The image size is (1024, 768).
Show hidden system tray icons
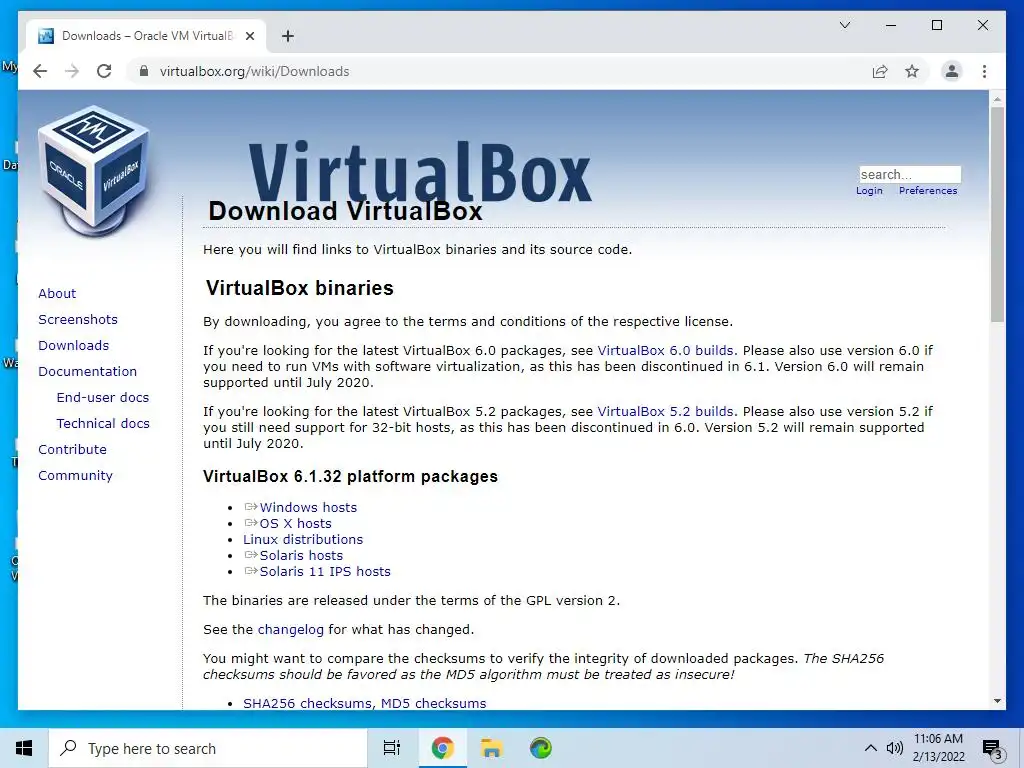coord(871,748)
